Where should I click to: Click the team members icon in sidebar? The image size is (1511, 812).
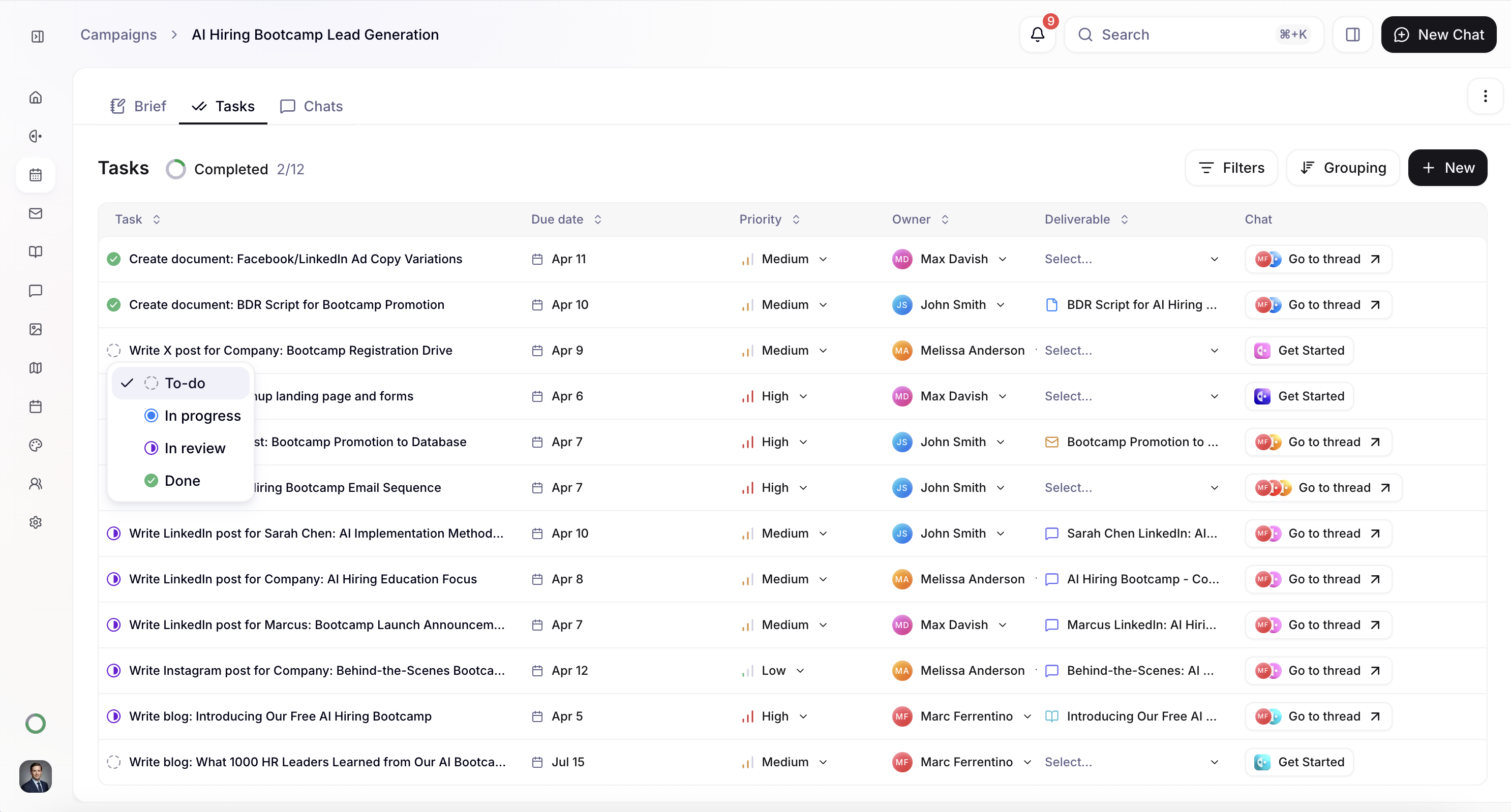pyautogui.click(x=36, y=484)
